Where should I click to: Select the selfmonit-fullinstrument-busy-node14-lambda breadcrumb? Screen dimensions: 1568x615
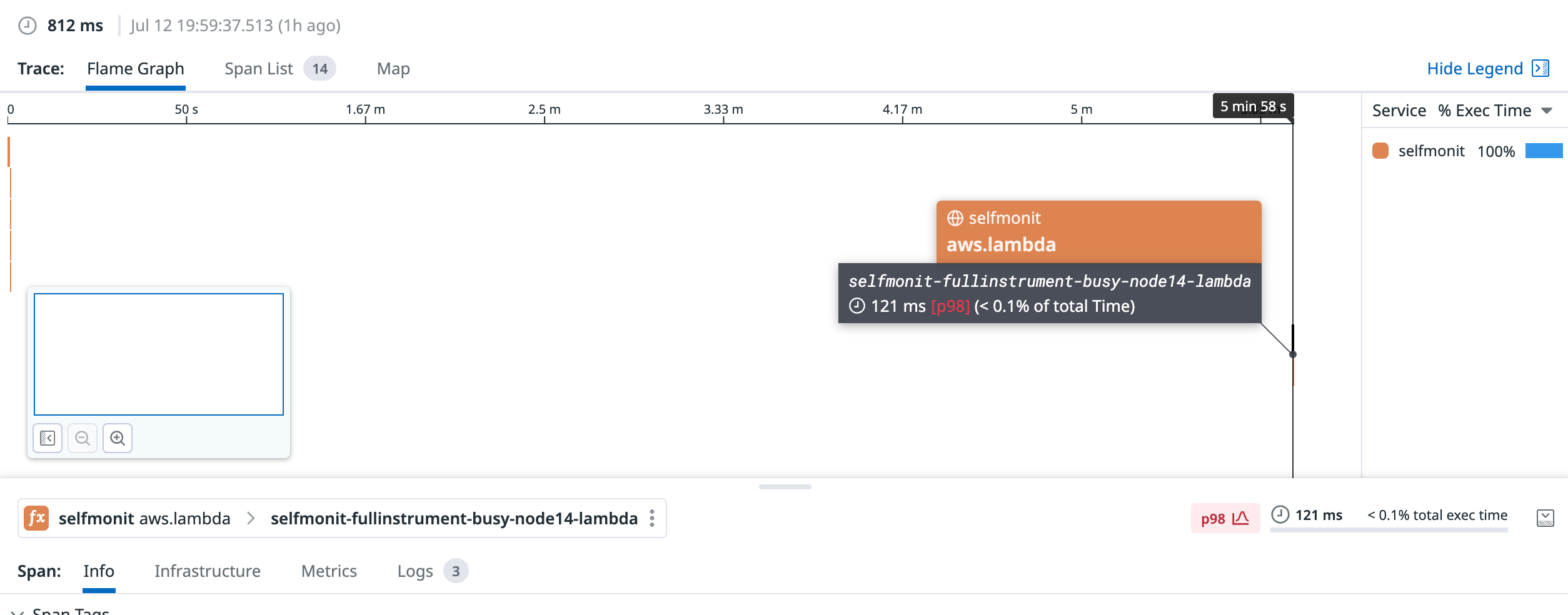(454, 517)
